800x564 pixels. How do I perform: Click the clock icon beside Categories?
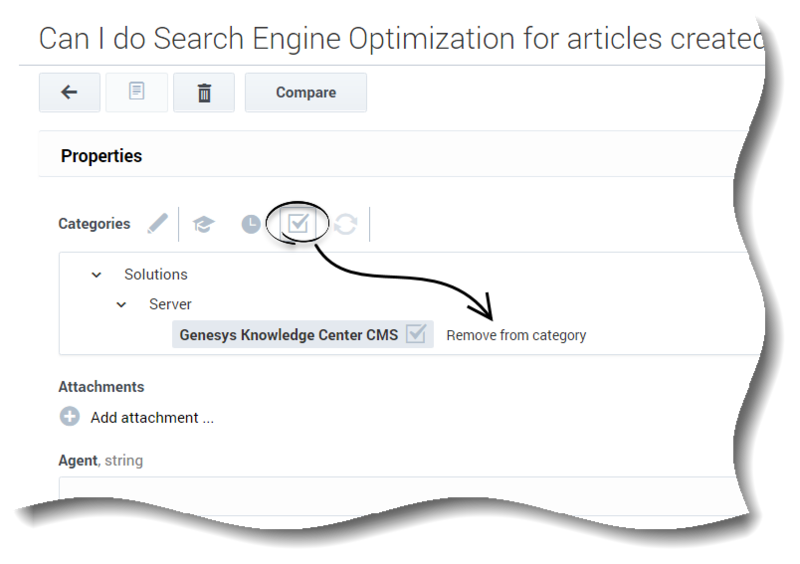click(x=251, y=224)
